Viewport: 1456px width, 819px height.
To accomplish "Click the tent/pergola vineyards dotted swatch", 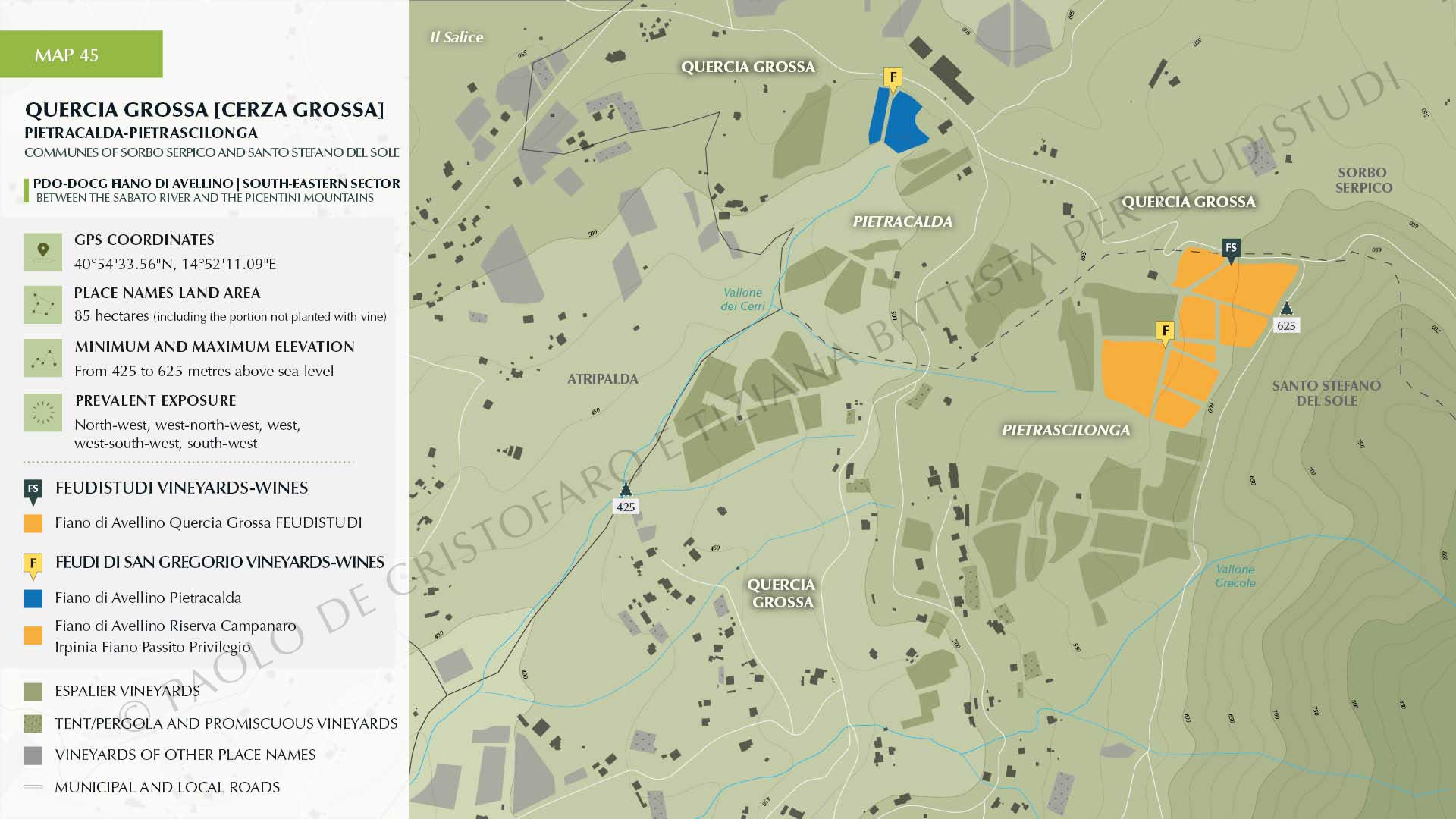I will pyautogui.click(x=33, y=723).
